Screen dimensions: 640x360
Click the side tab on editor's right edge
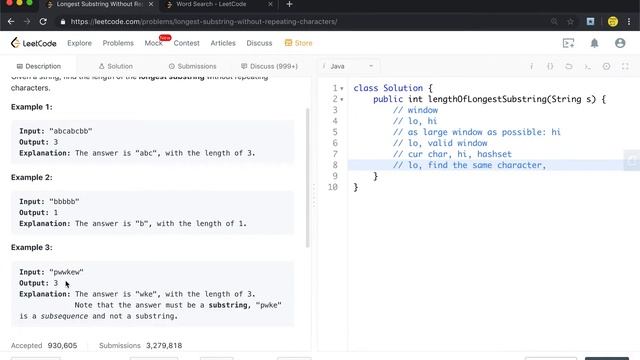(632, 160)
